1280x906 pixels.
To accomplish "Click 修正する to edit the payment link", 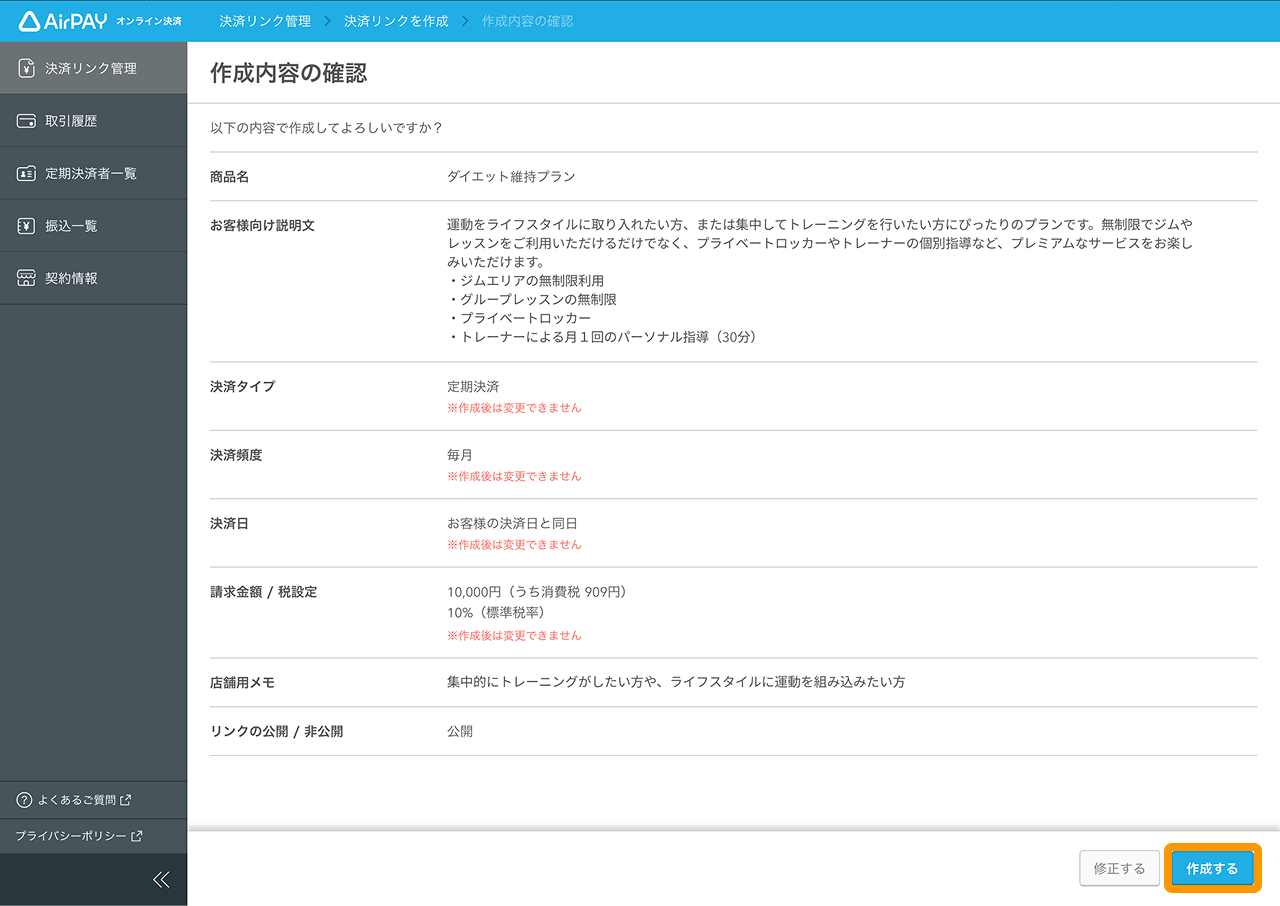I will tap(1119, 868).
